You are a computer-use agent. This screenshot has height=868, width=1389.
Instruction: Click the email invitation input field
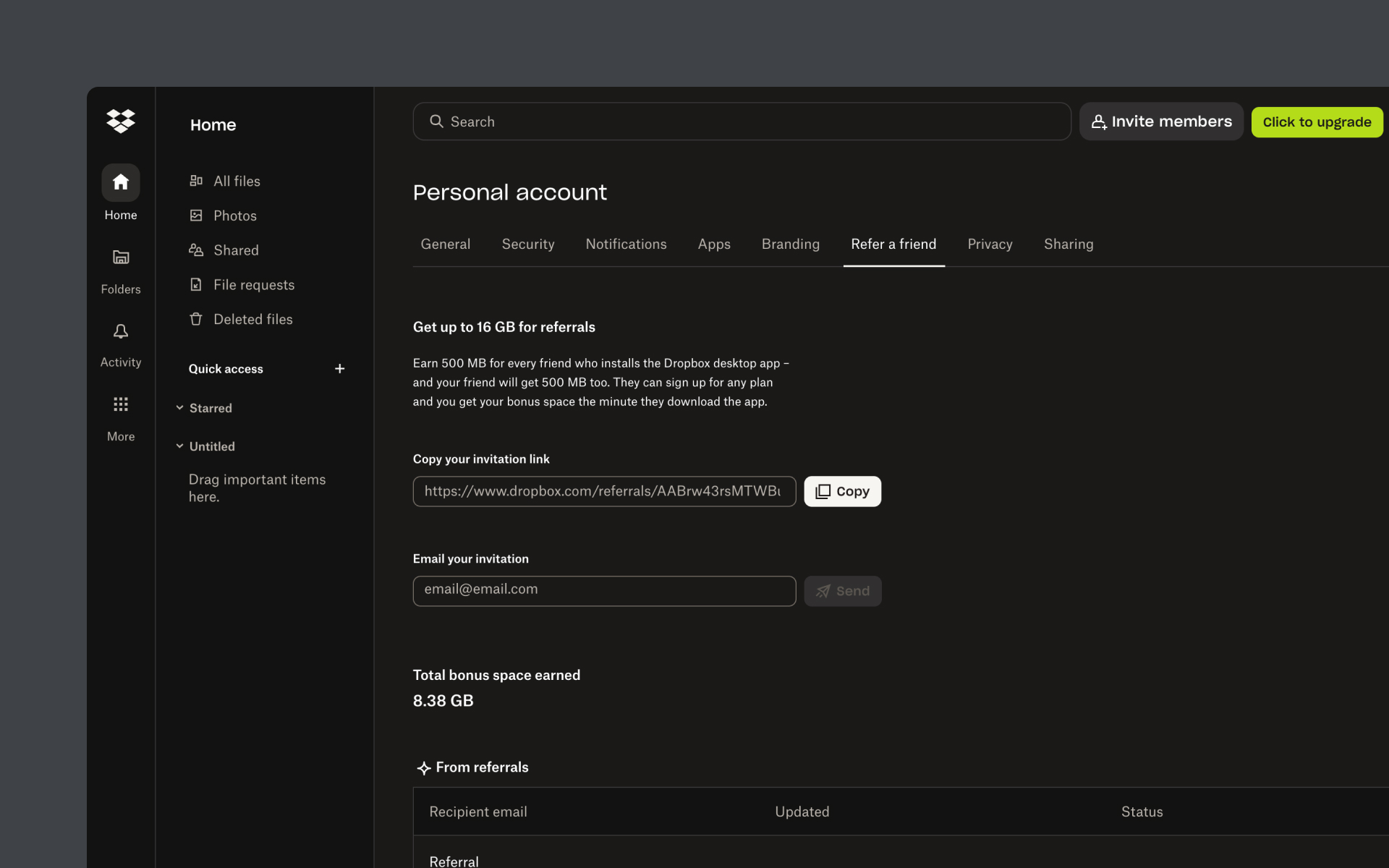pyautogui.click(x=604, y=590)
